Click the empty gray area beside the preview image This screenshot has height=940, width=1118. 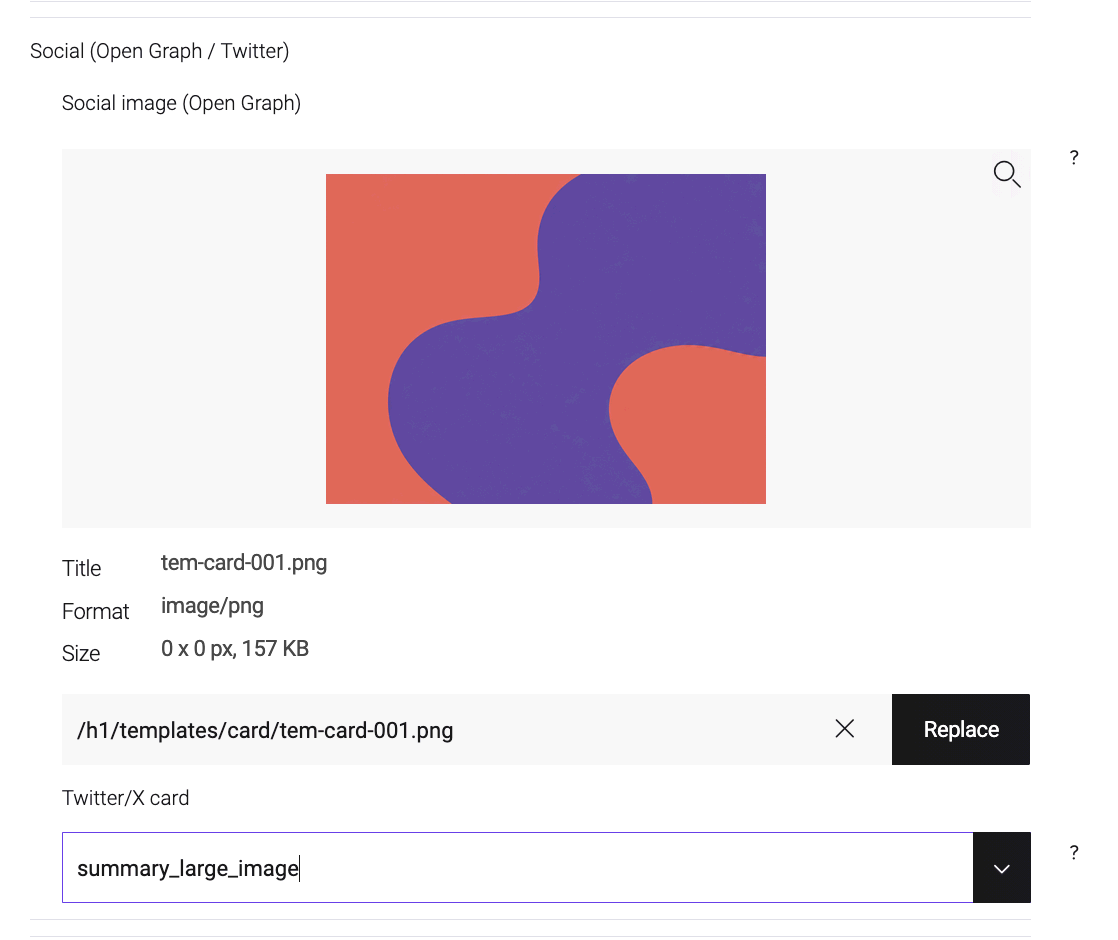click(193, 339)
